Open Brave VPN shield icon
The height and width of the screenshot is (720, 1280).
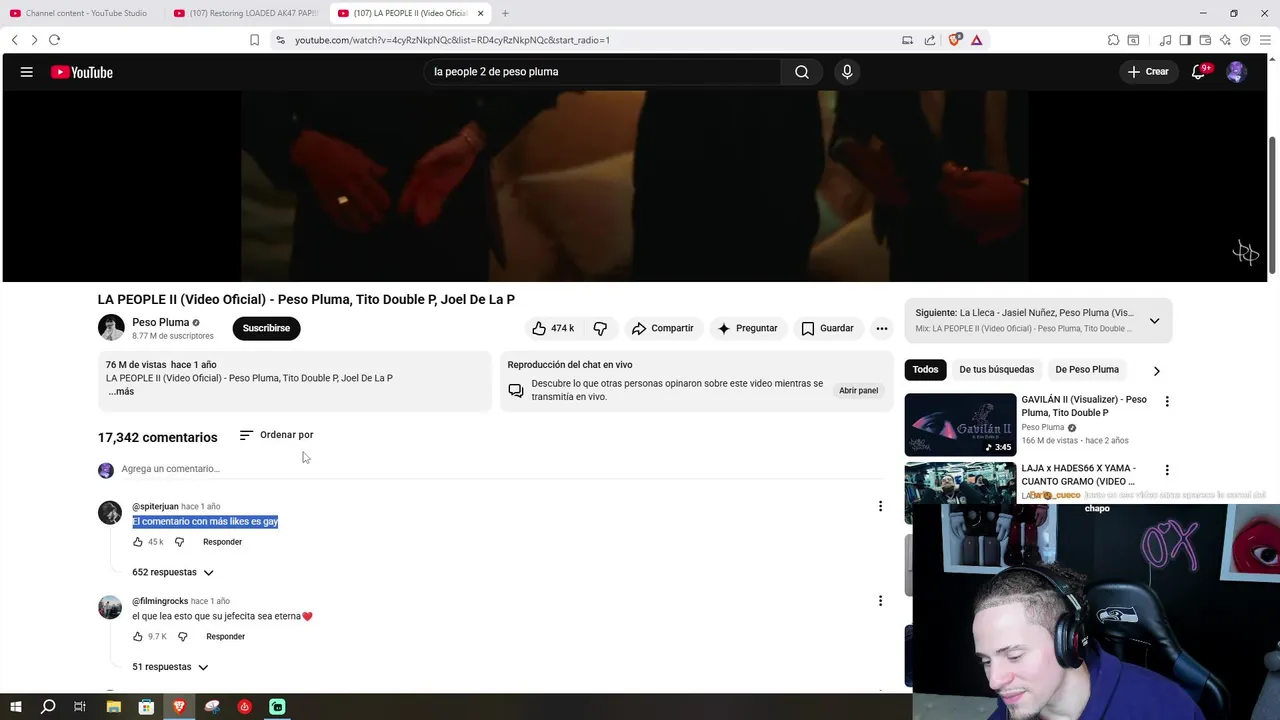pyautogui.click(x=1245, y=40)
